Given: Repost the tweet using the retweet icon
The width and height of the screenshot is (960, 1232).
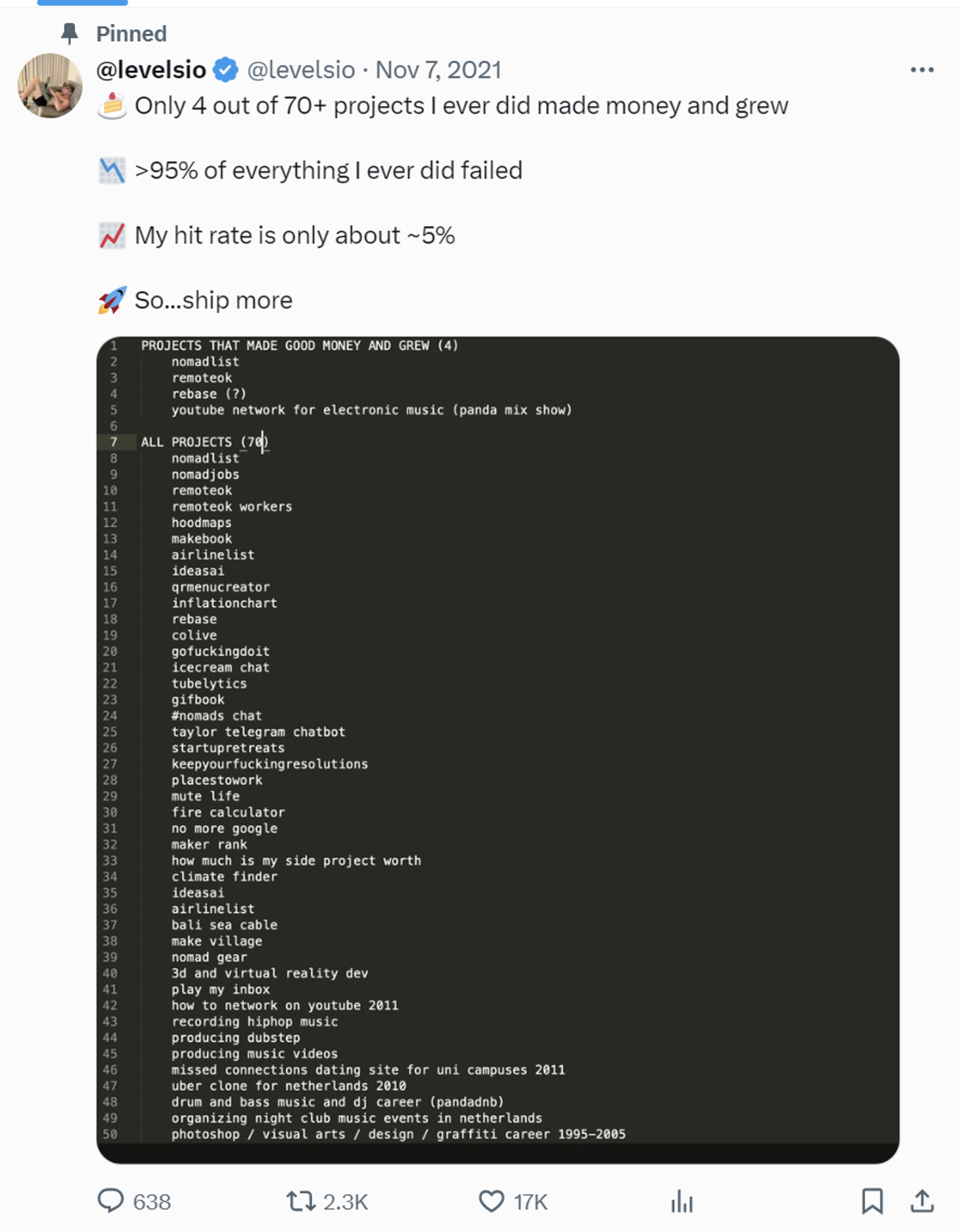Looking at the screenshot, I should click(x=300, y=1201).
